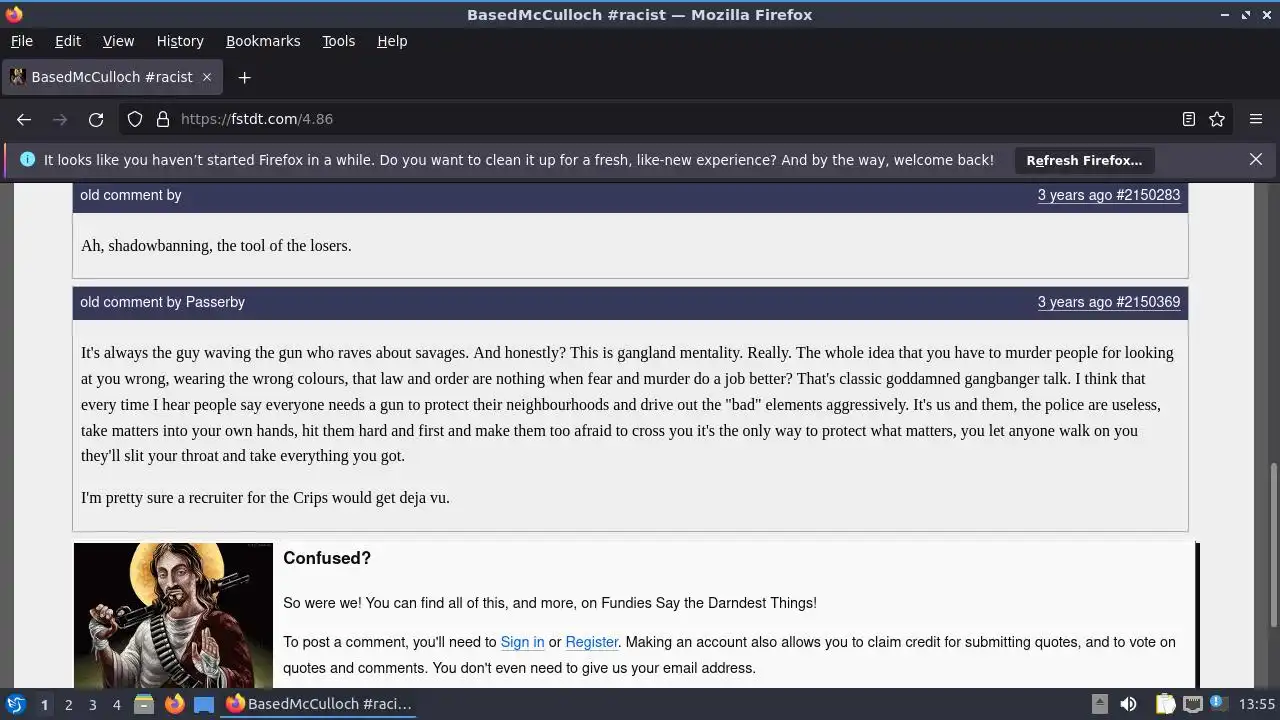Image resolution: width=1280 pixels, height=720 pixels.
Task: Open the application launcher menu in taskbar
Action: pyautogui.click(x=15, y=704)
